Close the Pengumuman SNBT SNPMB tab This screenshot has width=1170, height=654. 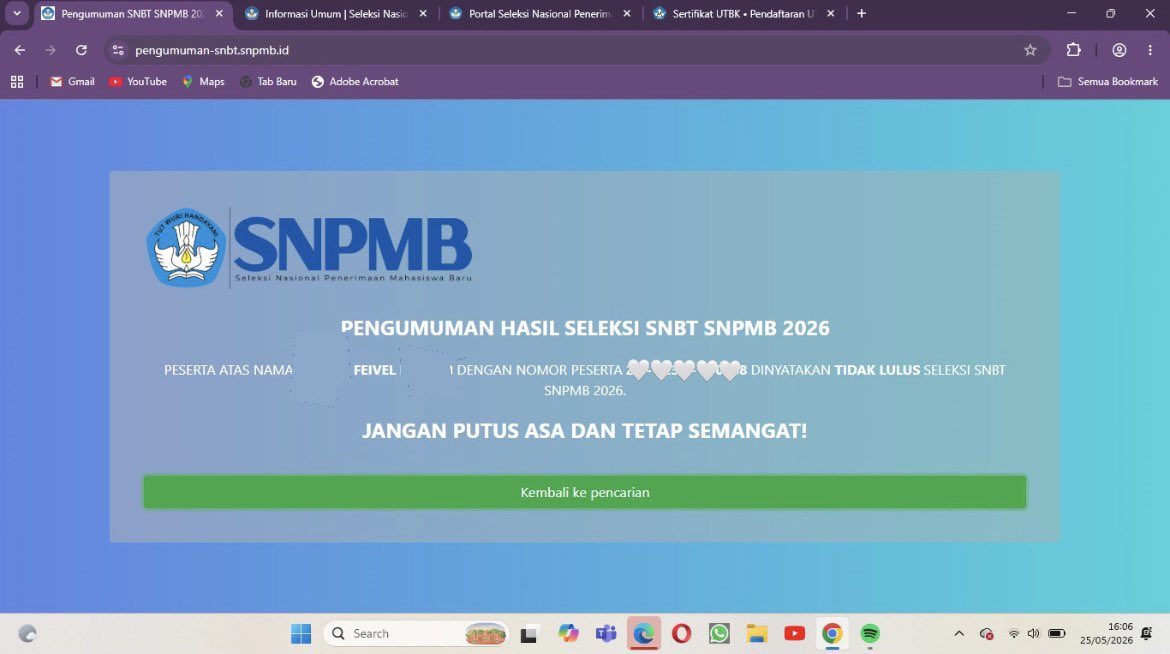pos(219,13)
